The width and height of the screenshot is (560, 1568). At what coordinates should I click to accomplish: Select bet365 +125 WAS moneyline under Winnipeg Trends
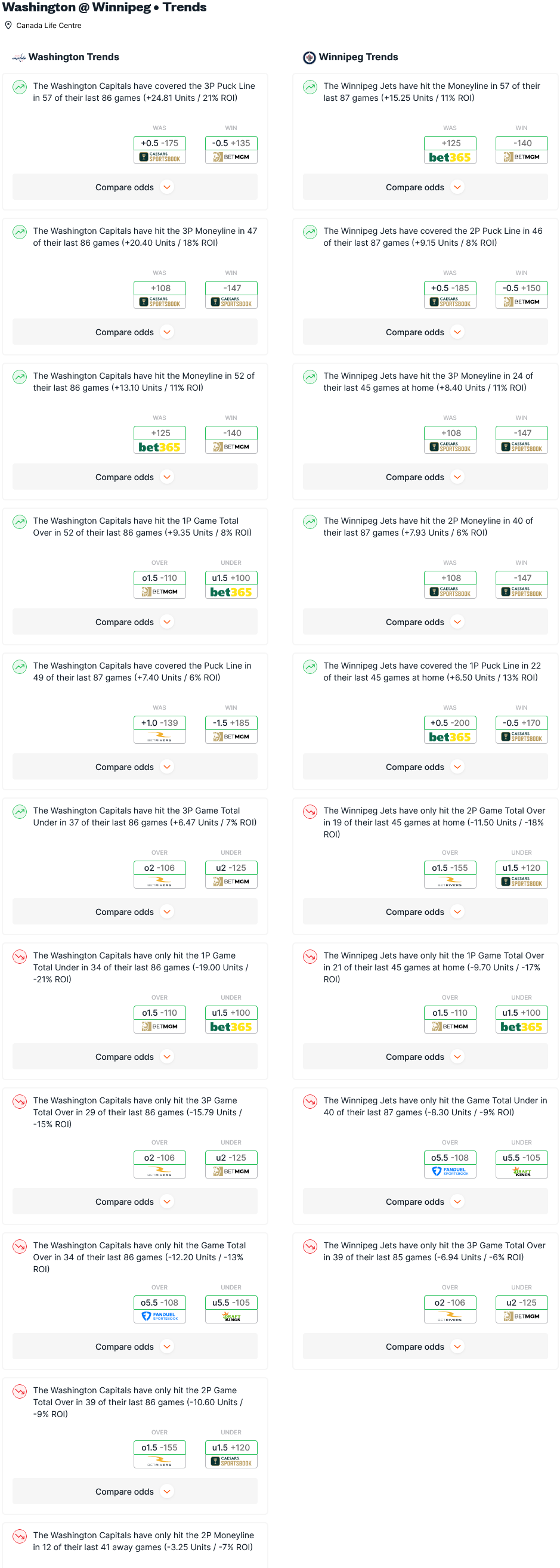[x=450, y=149]
